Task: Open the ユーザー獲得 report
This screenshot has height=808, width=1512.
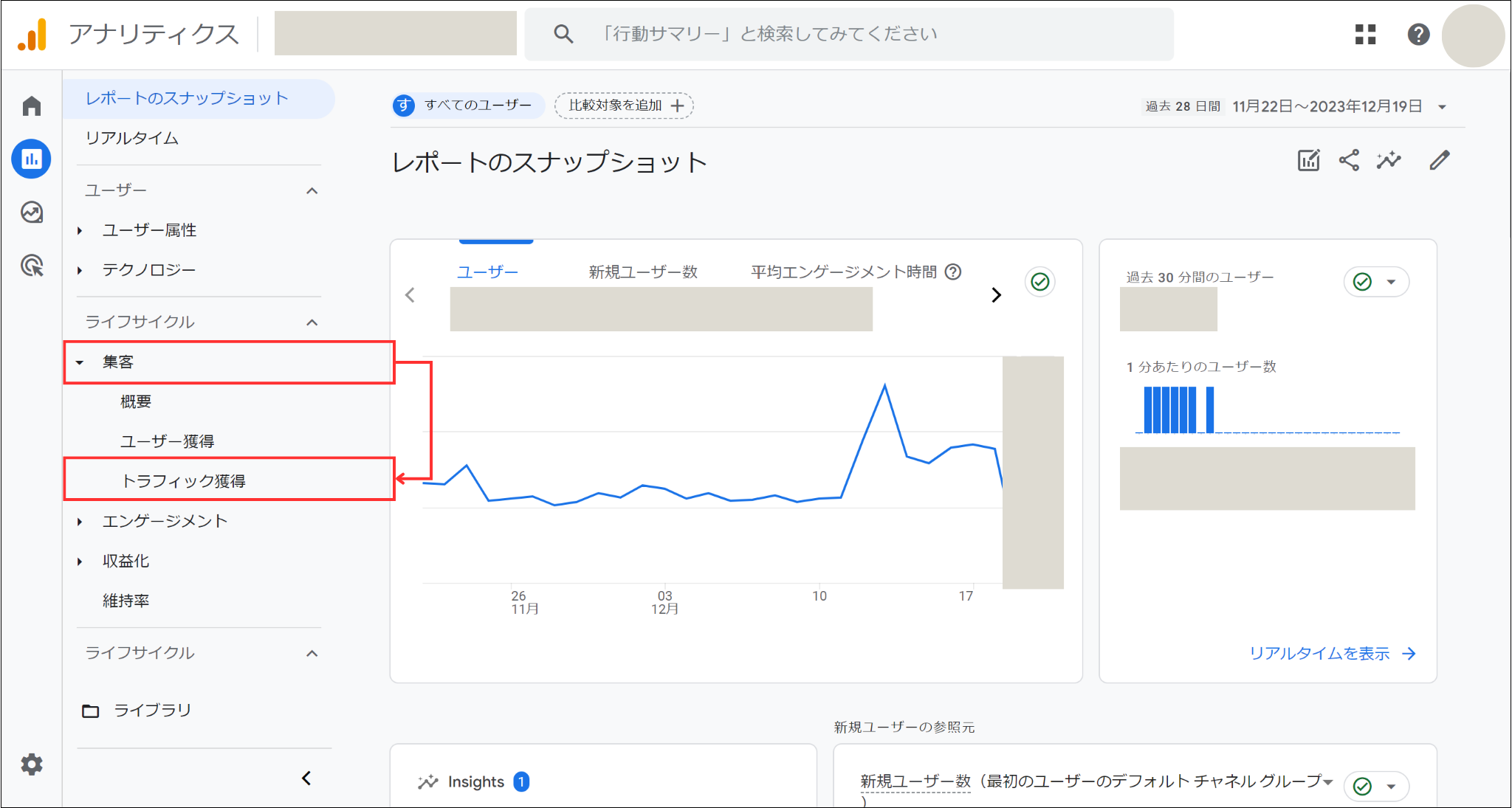Action: pos(167,441)
